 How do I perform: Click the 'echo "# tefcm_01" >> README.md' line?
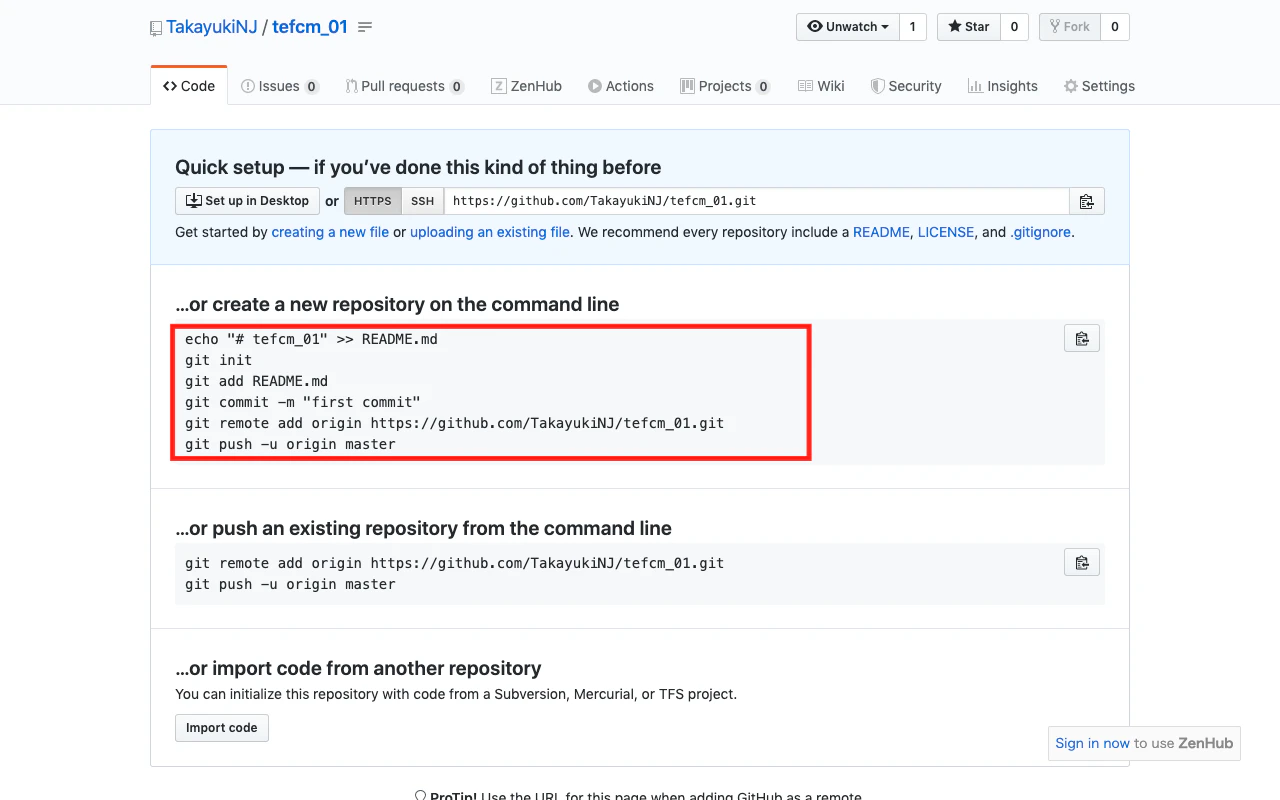pos(311,339)
